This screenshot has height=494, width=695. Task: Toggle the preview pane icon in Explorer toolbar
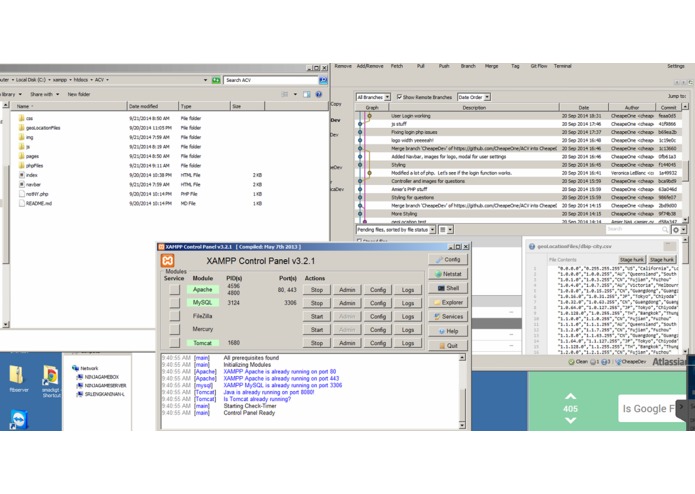307,94
